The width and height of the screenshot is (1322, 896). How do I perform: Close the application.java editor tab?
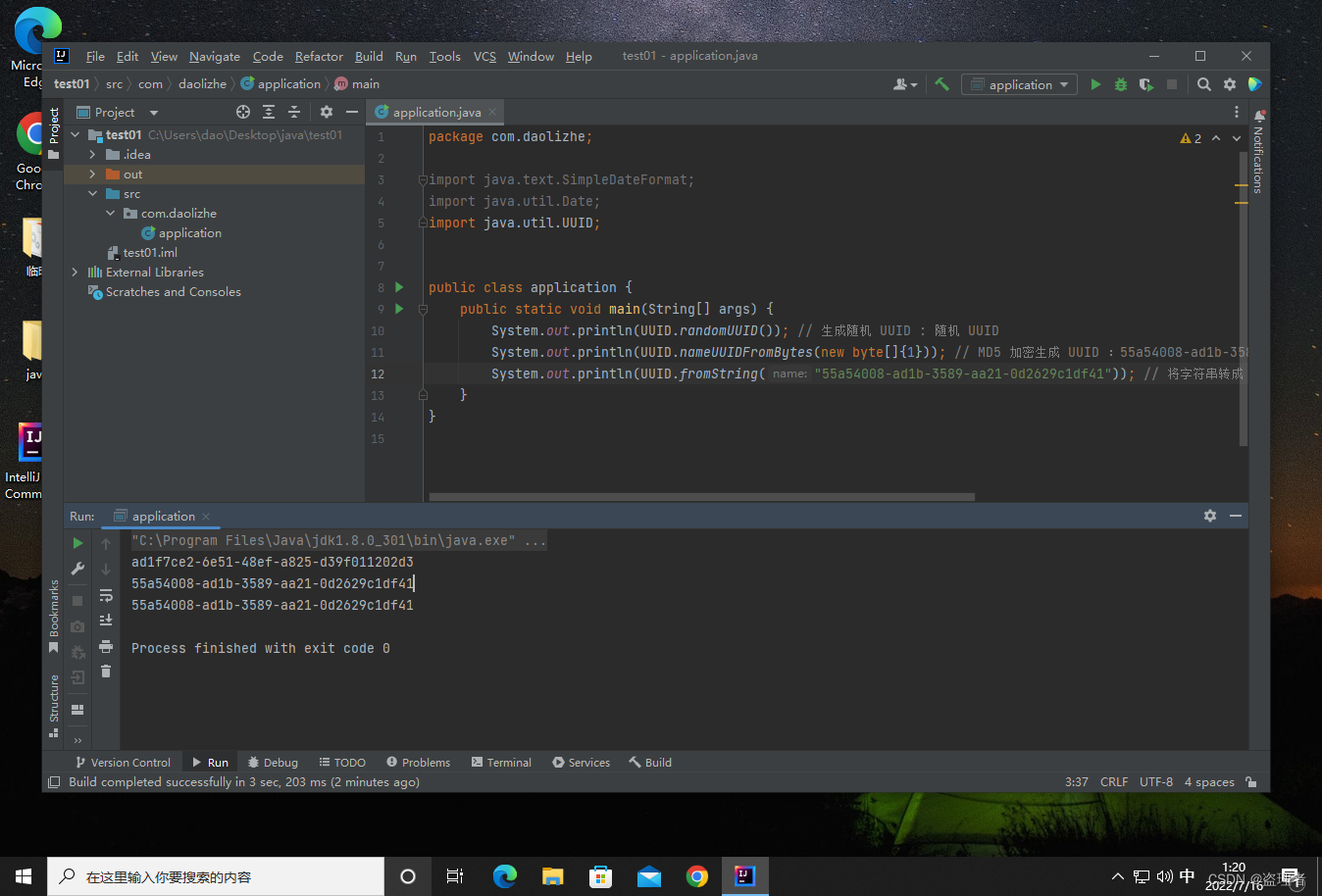point(492,112)
